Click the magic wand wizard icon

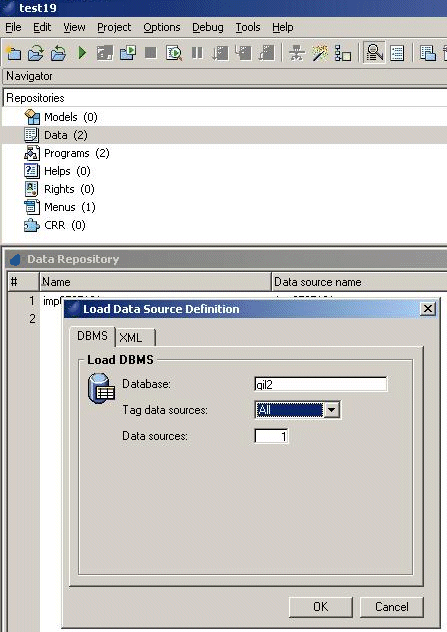coord(320,53)
